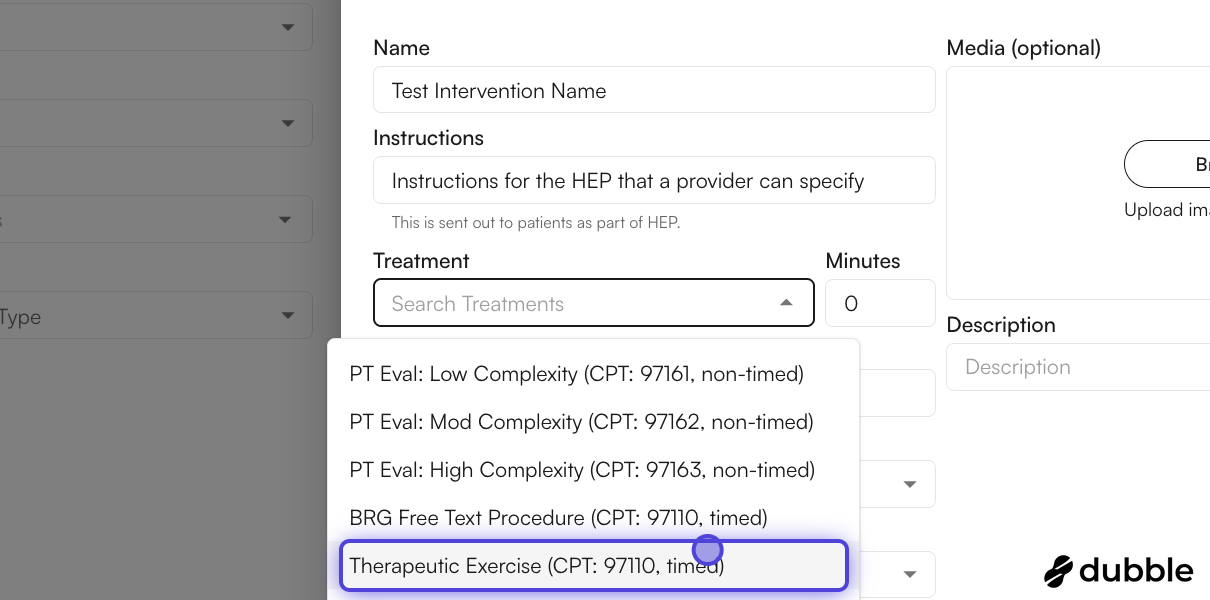
Task: Select PT Eval: High Complexity option
Action: coord(582,469)
